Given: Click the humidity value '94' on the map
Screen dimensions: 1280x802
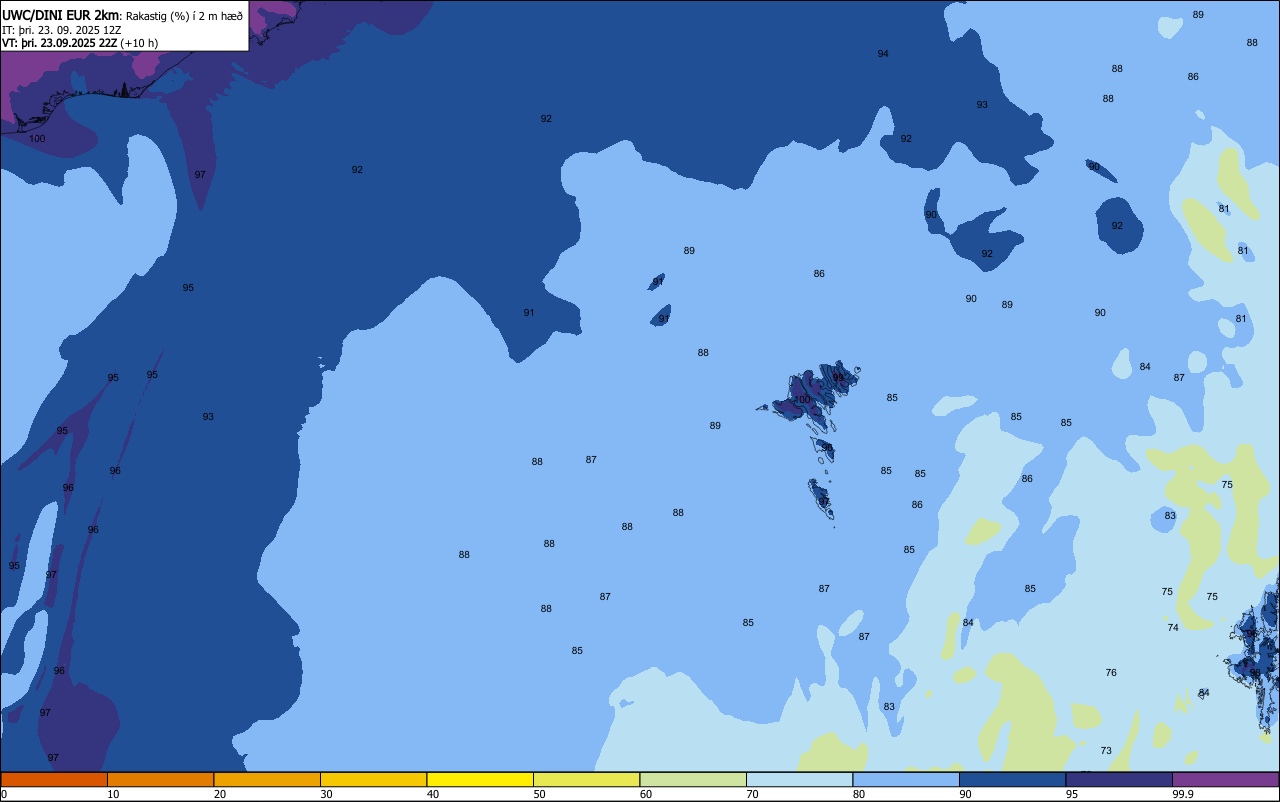Looking at the screenshot, I should tap(883, 54).
